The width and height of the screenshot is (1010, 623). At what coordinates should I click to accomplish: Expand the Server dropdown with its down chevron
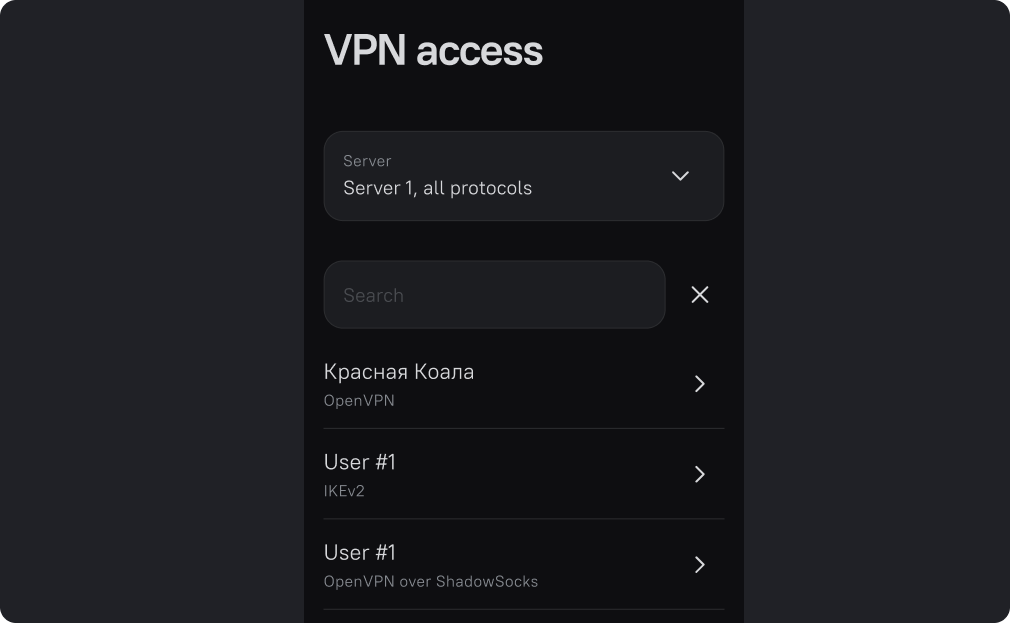[680, 176]
